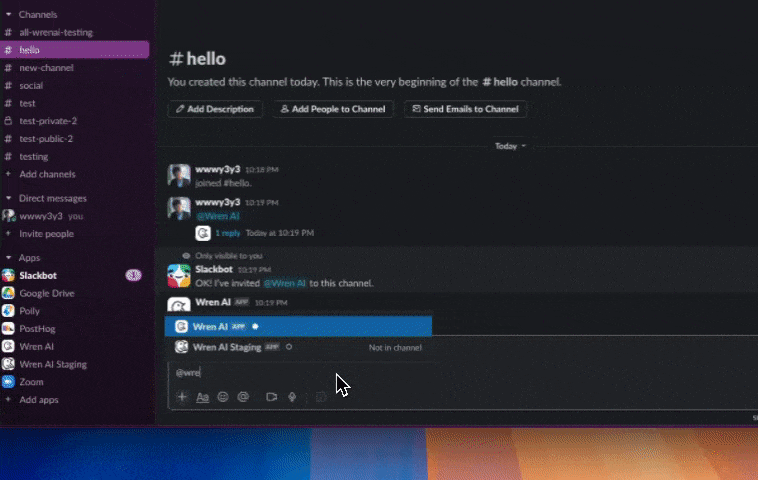Image resolution: width=758 pixels, height=480 pixels.
Task: Open the Zoom app icon
Action: click(8, 382)
